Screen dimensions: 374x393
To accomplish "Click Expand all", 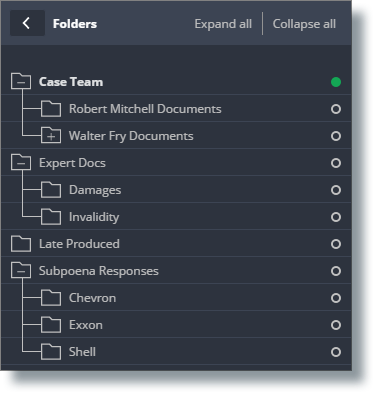I will click(x=223, y=24).
